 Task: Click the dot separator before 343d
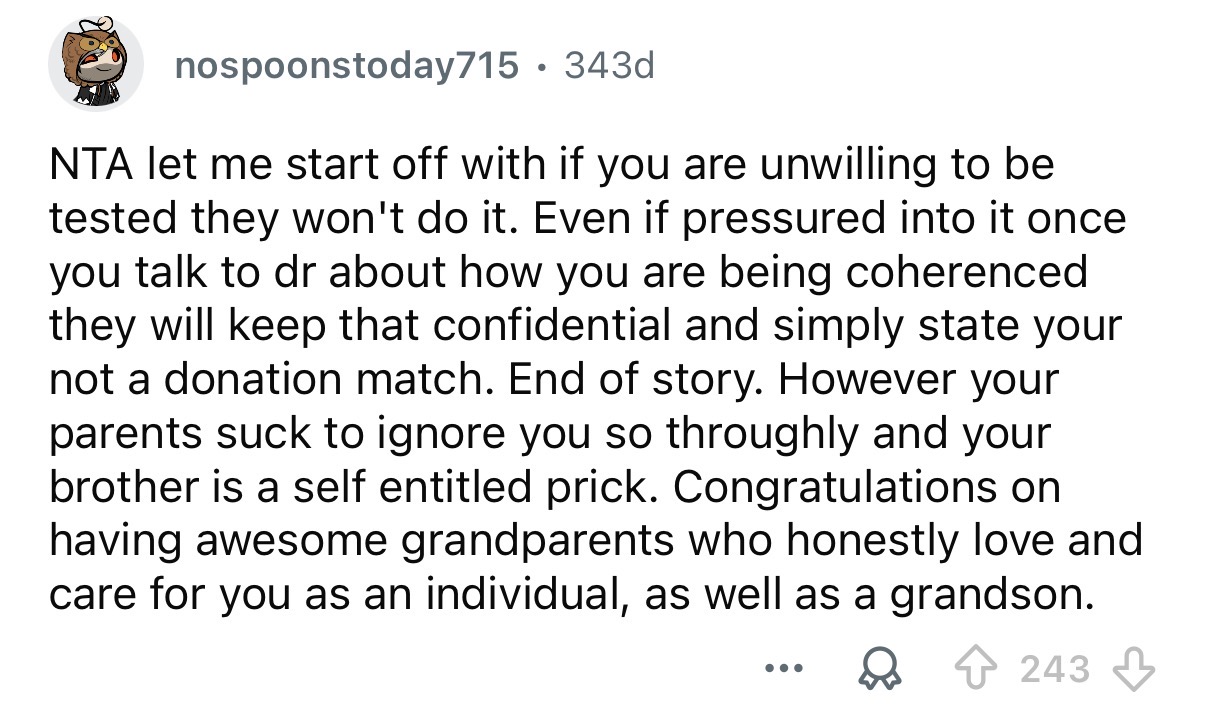(x=541, y=68)
